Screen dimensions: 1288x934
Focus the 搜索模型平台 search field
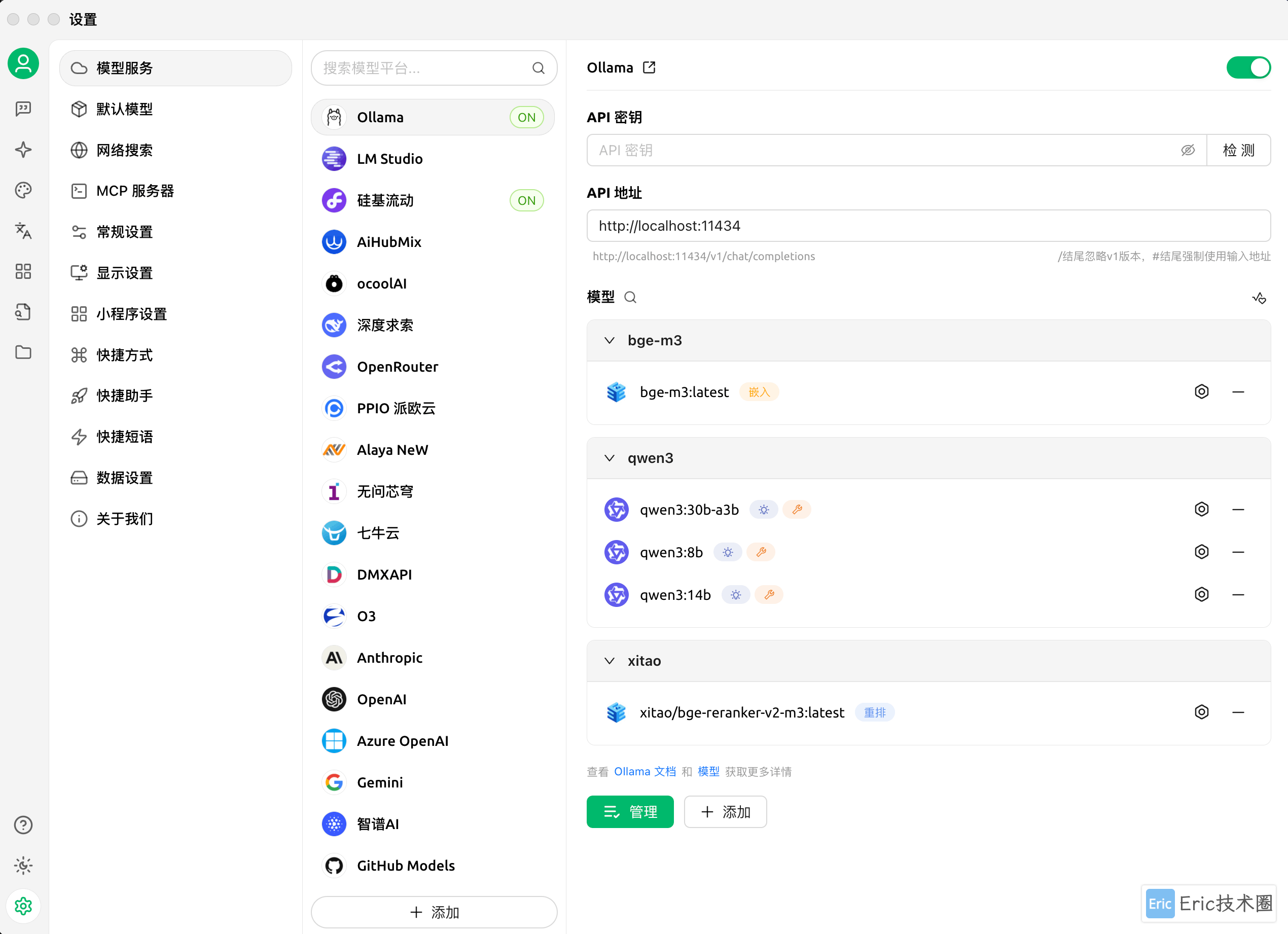click(x=434, y=68)
